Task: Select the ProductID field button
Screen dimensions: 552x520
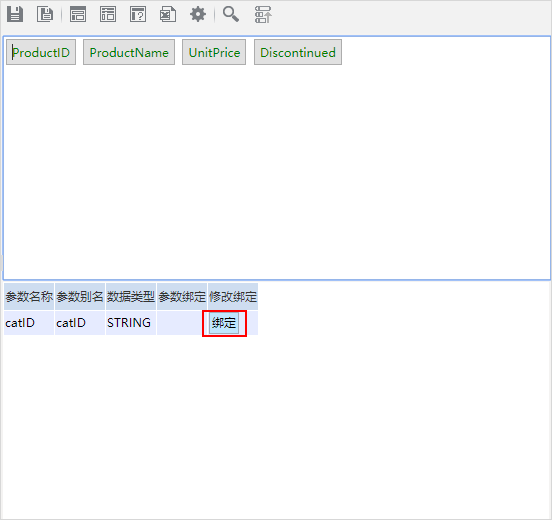Action: [x=41, y=52]
